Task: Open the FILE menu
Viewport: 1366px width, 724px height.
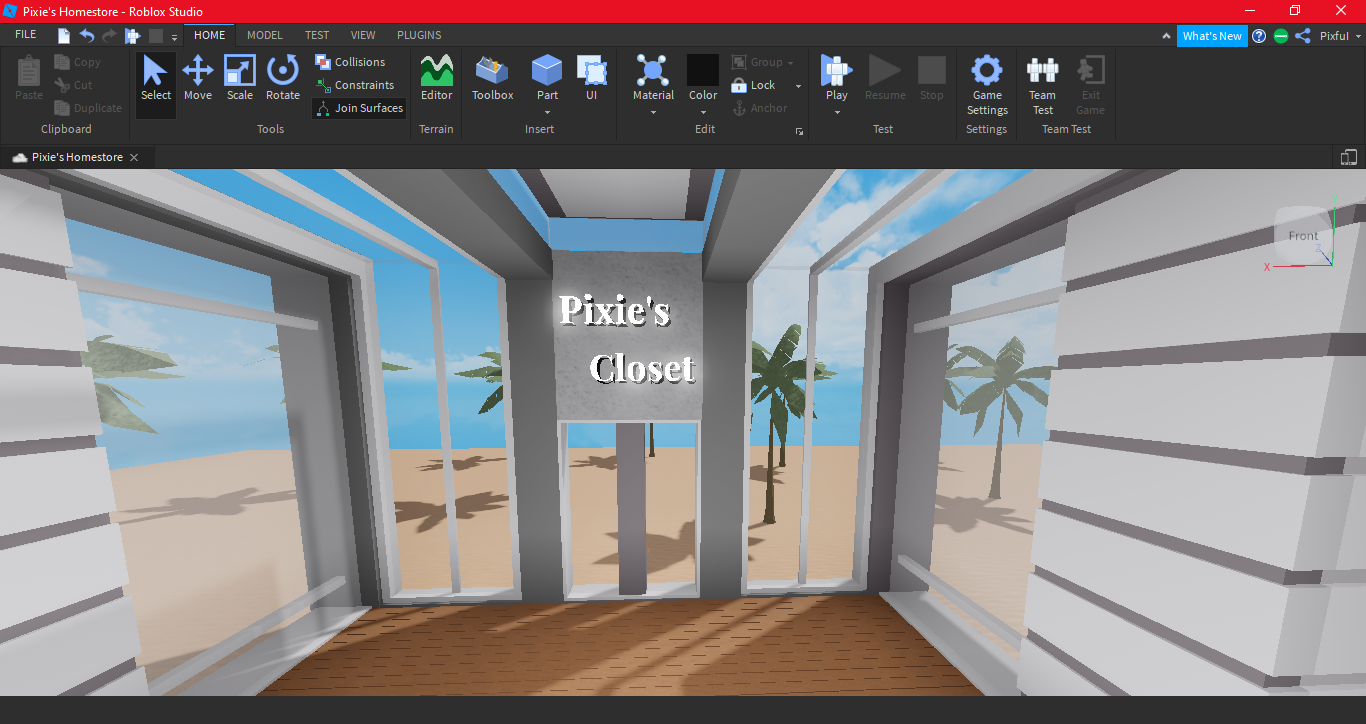Action: click(25, 33)
